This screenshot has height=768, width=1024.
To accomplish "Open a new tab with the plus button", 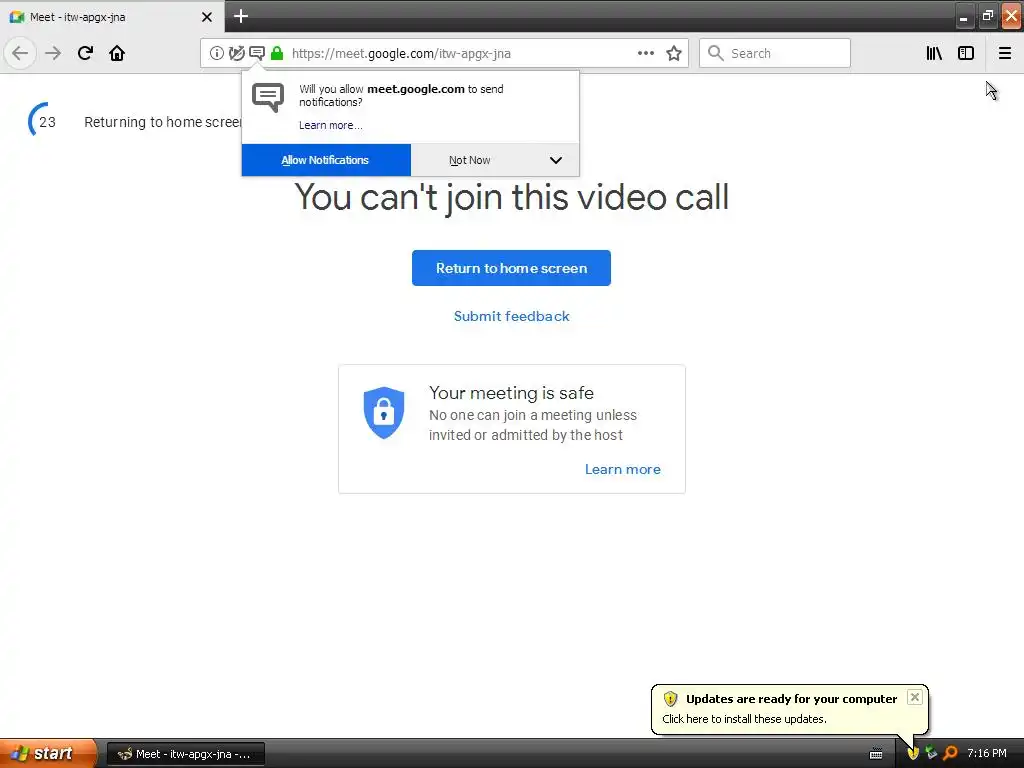I will [x=241, y=16].
